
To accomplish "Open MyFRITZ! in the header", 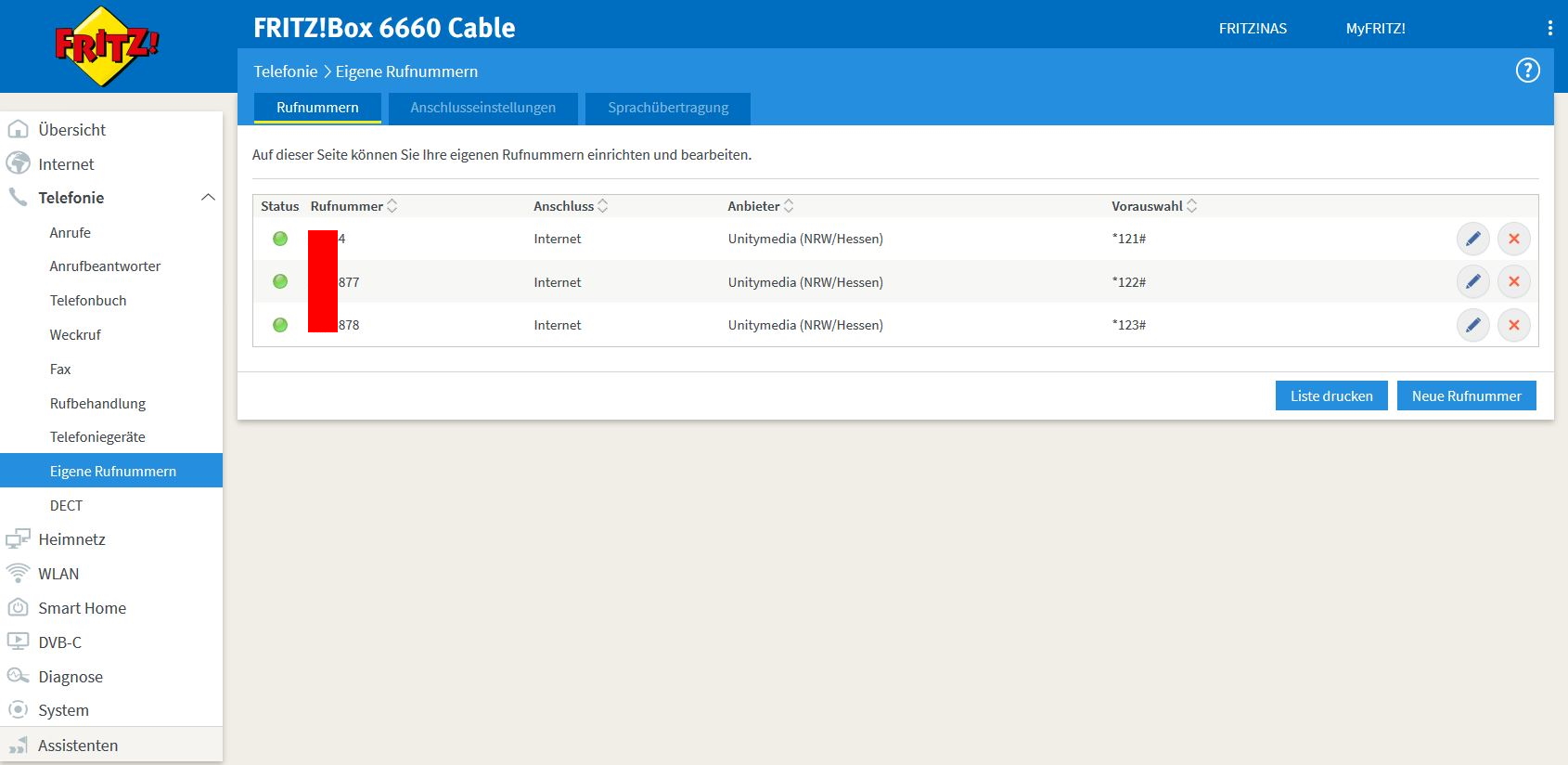I will click(x=1375, y=29).
